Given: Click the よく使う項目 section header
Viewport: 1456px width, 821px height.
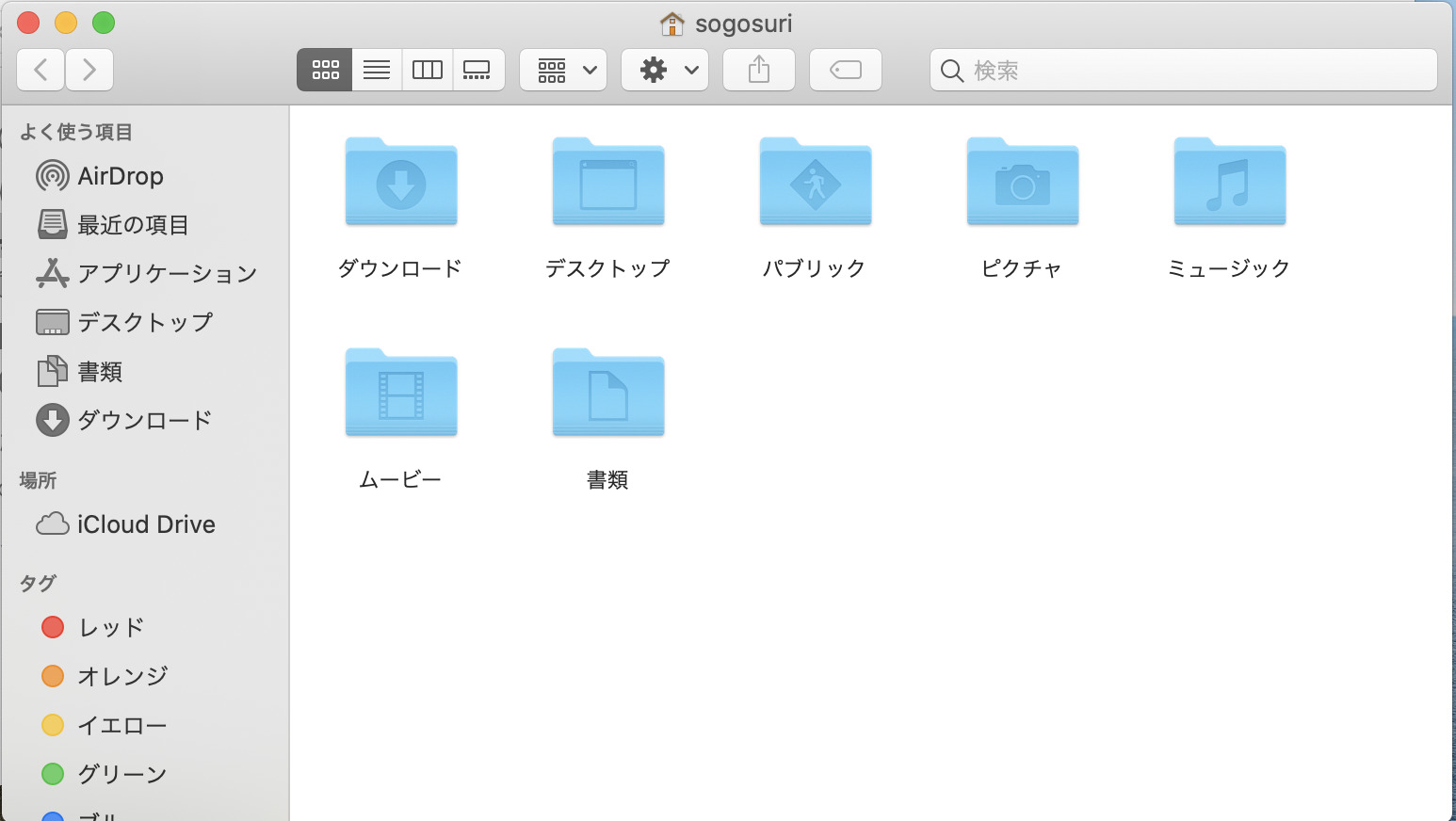Looking at the screenshot, I should (x=76, y=132).
